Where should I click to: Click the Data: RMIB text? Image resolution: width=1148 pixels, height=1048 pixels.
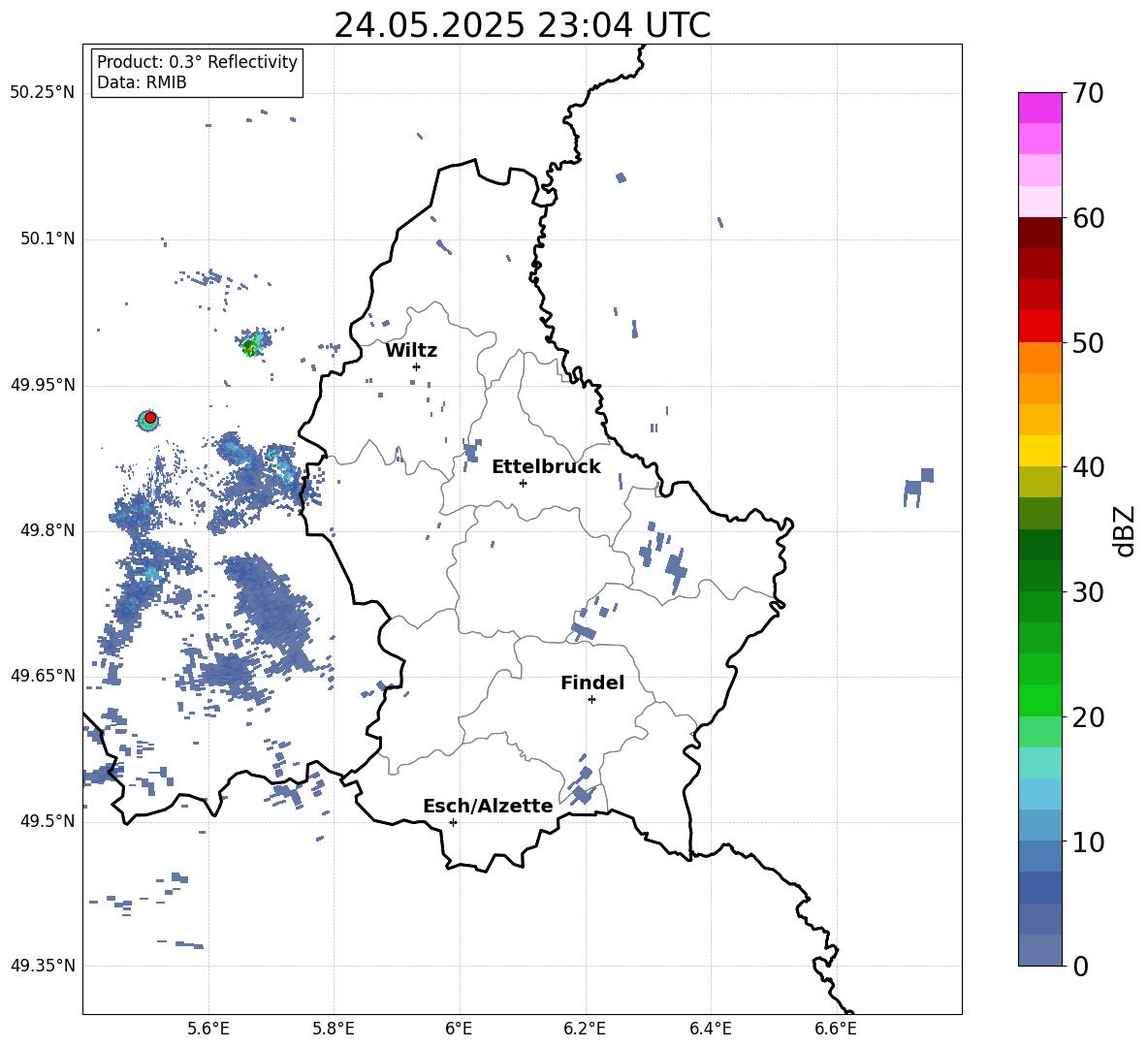142,82
